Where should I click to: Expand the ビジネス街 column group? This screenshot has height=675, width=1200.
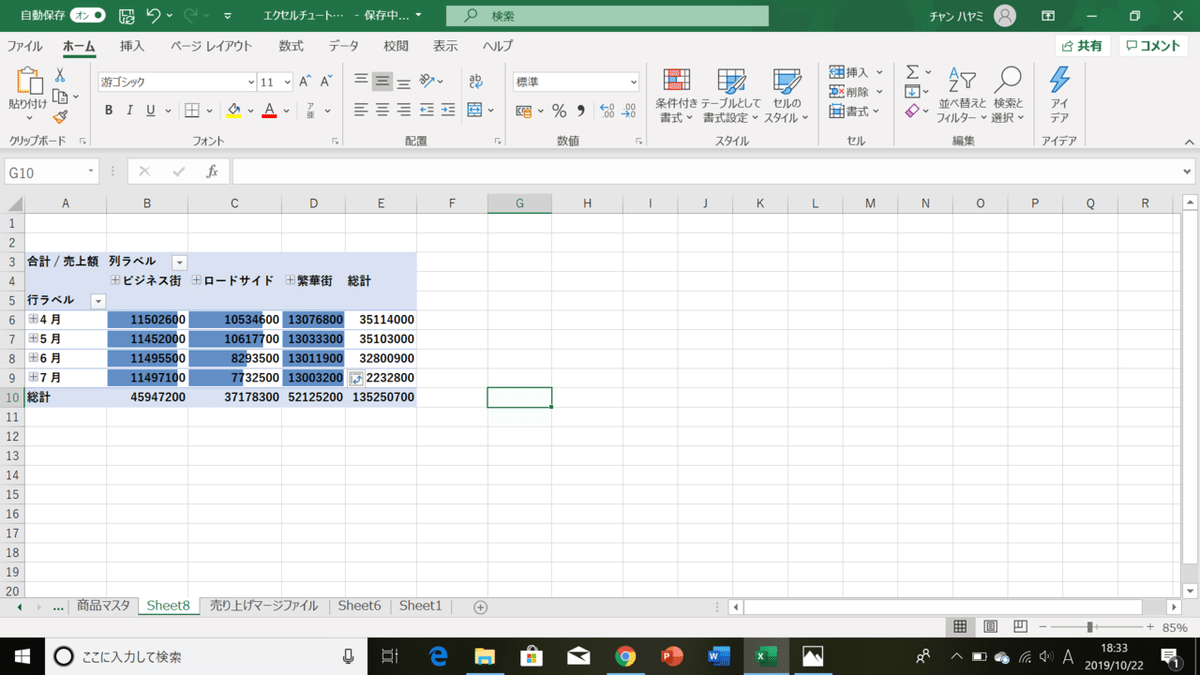pyautogui.click(x=116, y=281)
